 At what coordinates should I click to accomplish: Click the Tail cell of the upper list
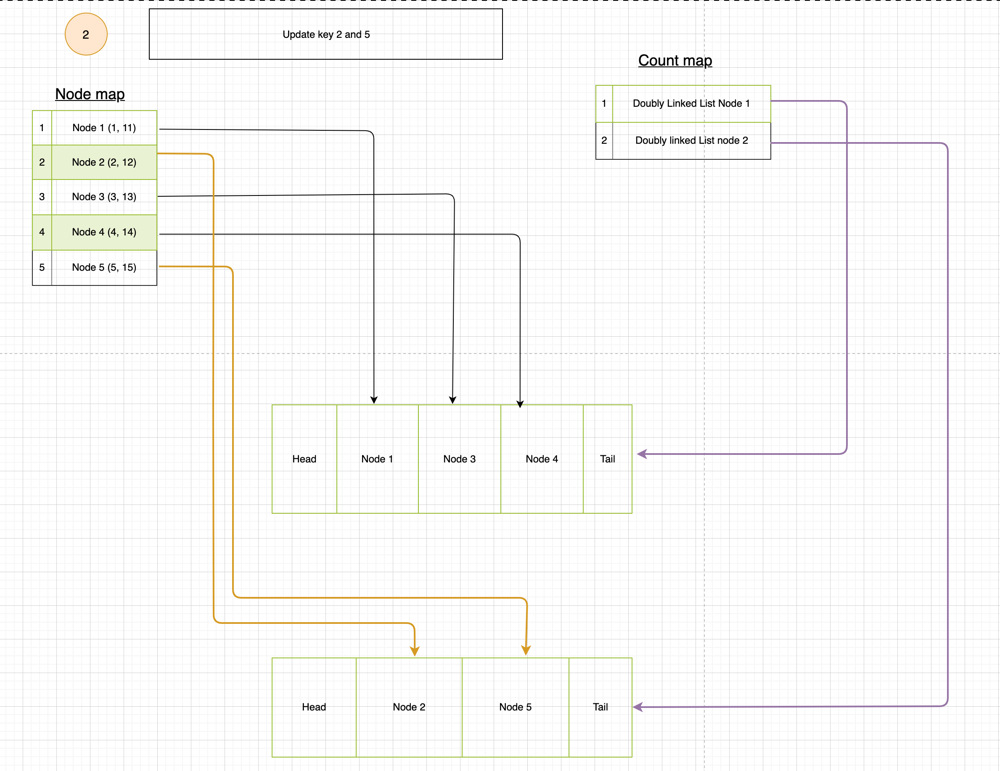point(607,459)
